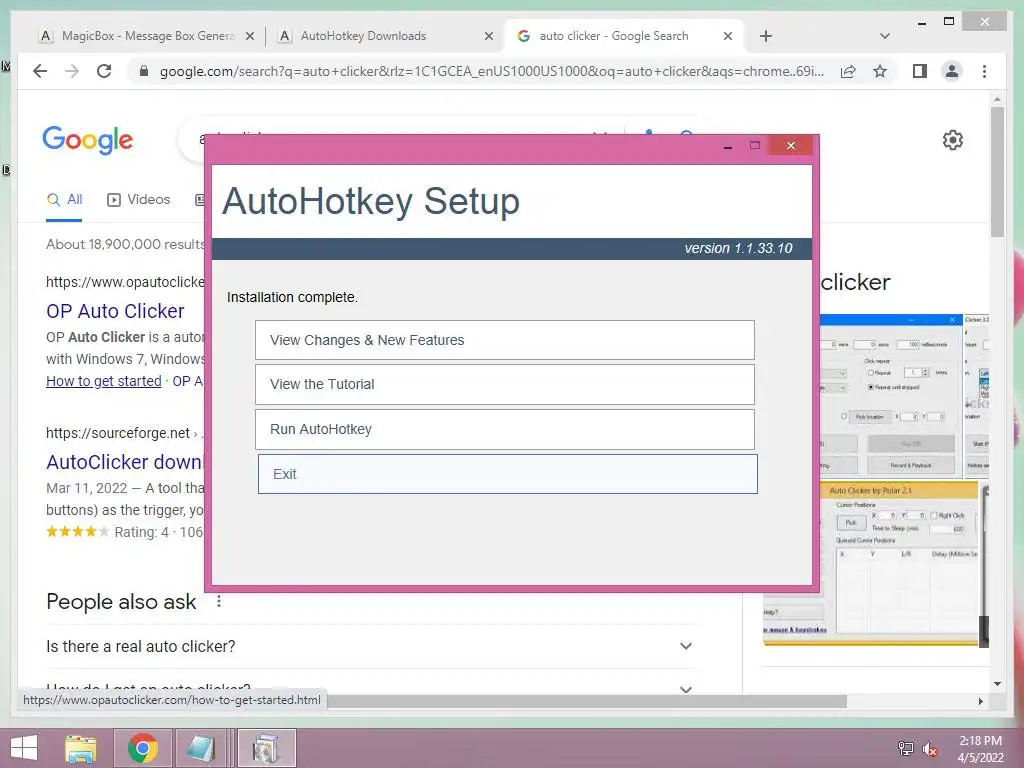Click the Google page vertical scrollbar
This screenshot has width=1024, height=768.
pyautogui.click(x=997, y=172)
